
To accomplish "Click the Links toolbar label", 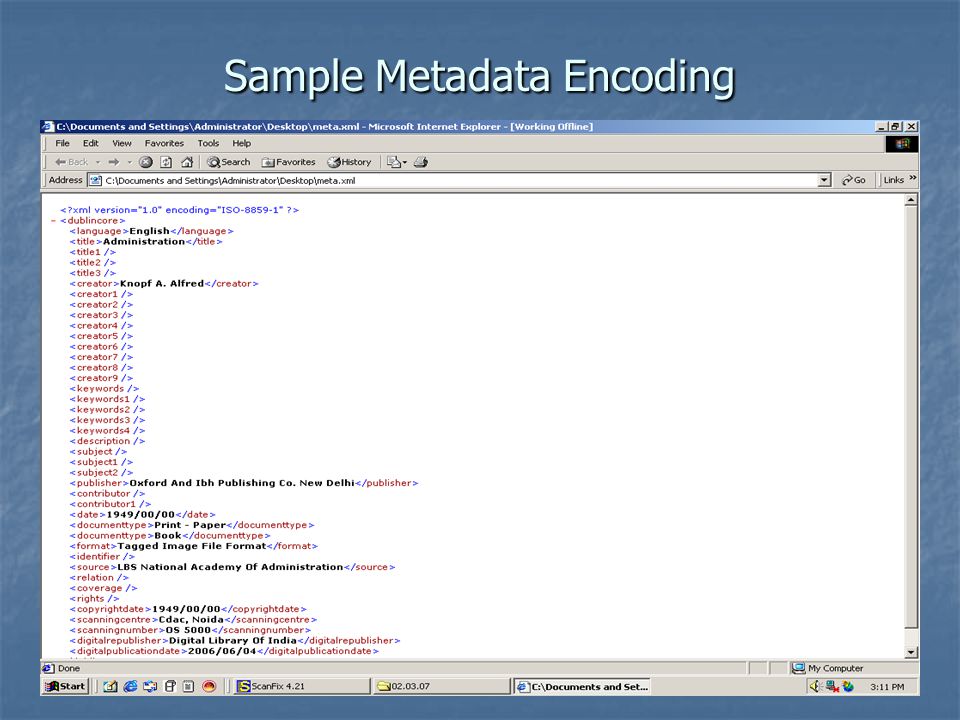I will pos(893,180).
